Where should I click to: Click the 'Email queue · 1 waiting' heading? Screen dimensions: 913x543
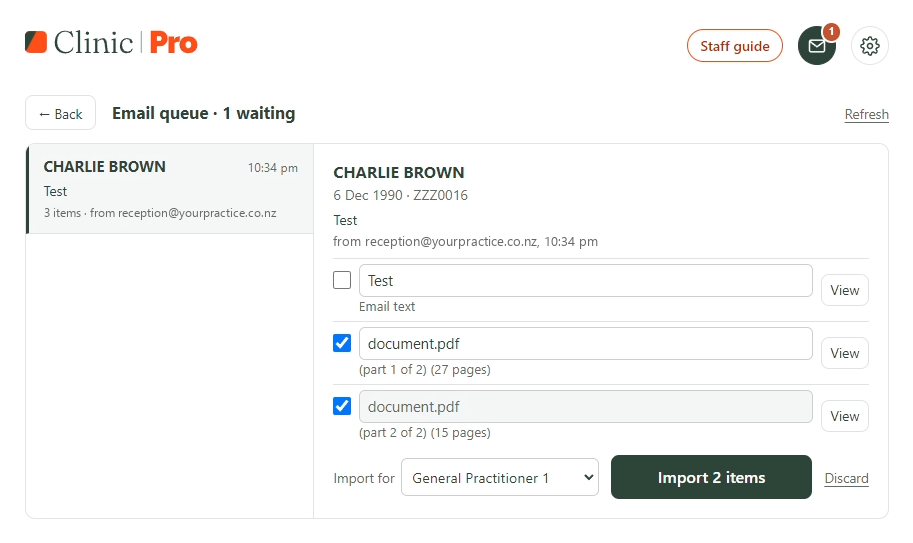point(204,113)
